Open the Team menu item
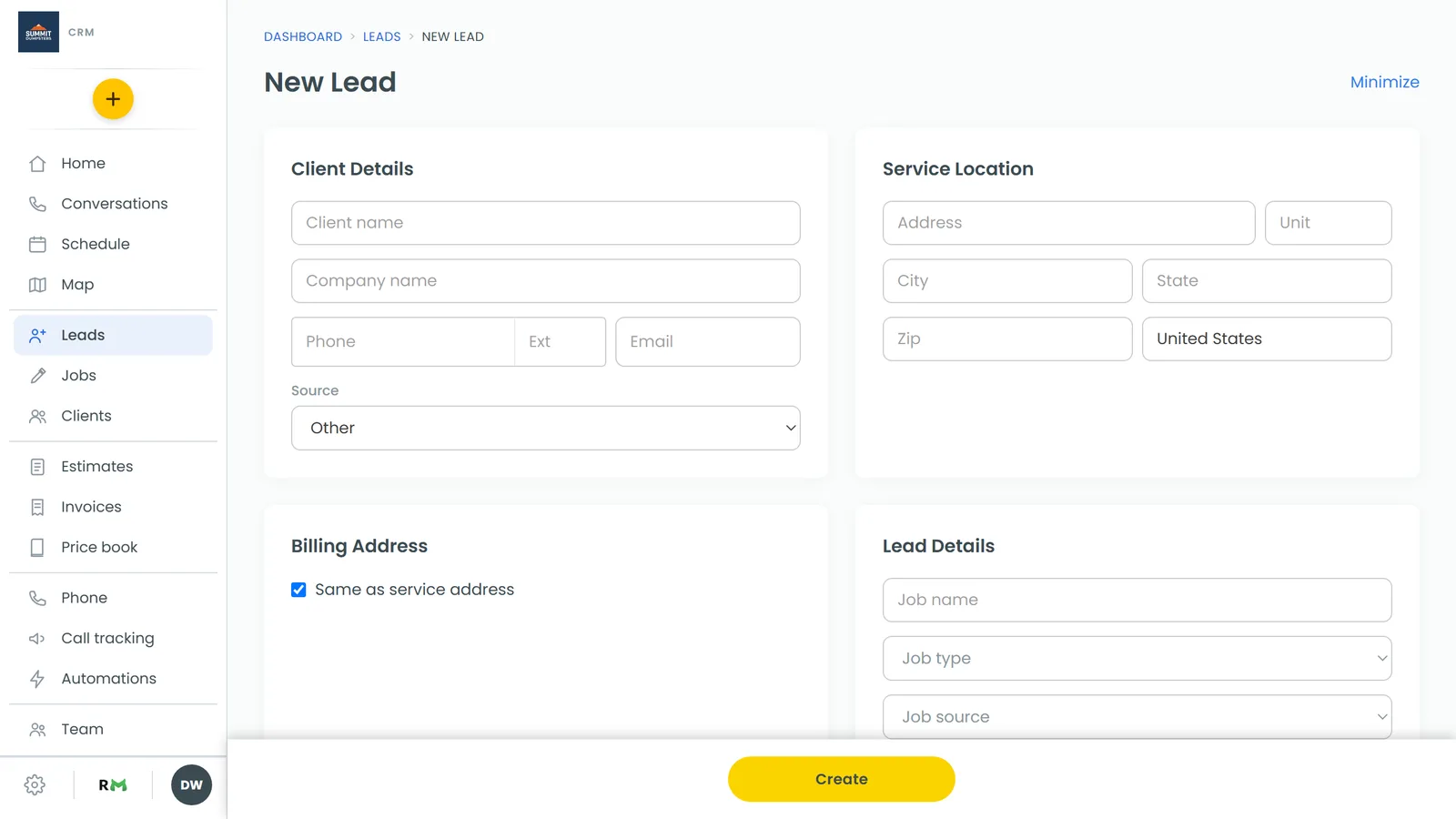Screen dimensions: 1456x819 point(113,729)
